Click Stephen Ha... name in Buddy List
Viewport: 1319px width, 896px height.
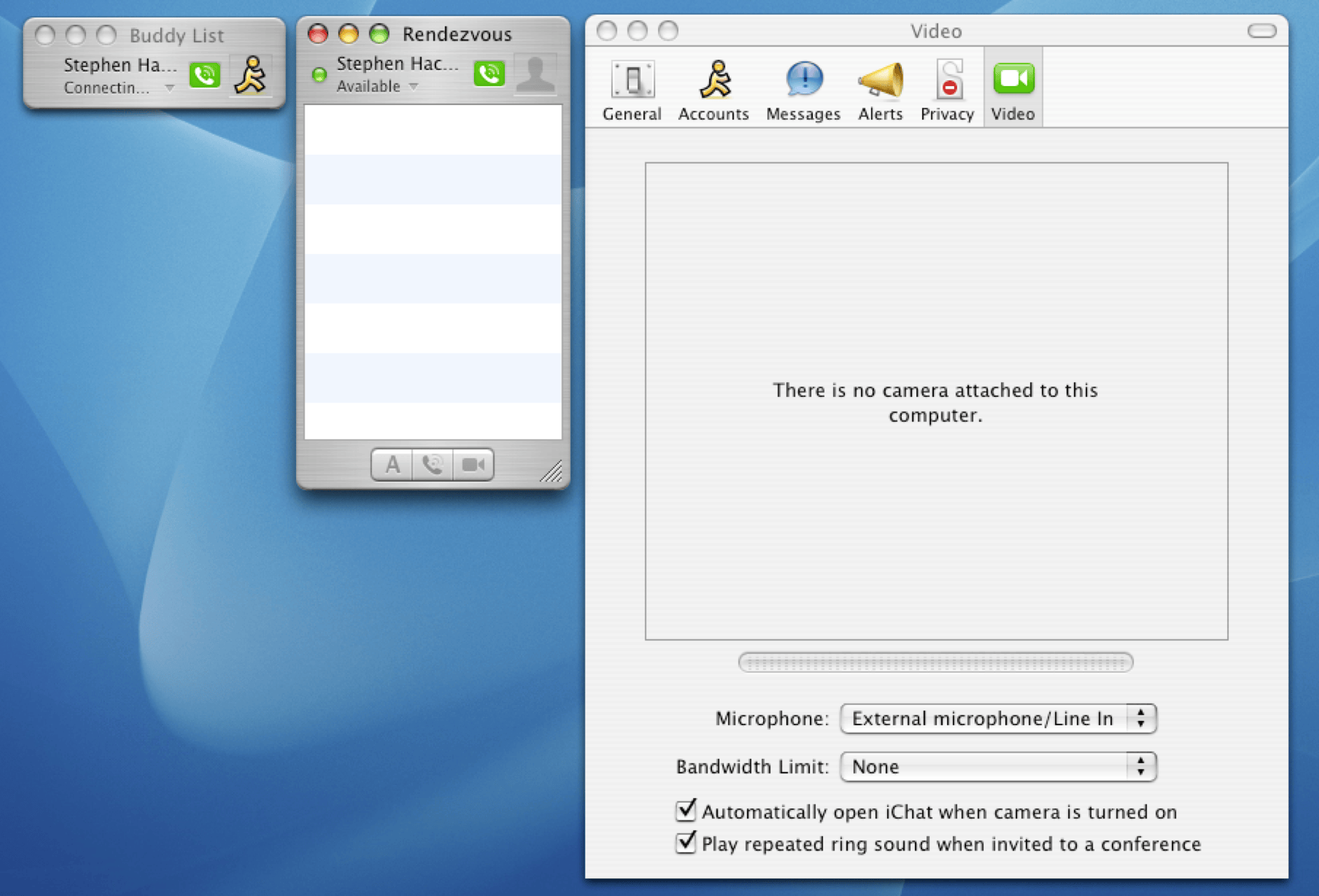[x=120, y=65]
